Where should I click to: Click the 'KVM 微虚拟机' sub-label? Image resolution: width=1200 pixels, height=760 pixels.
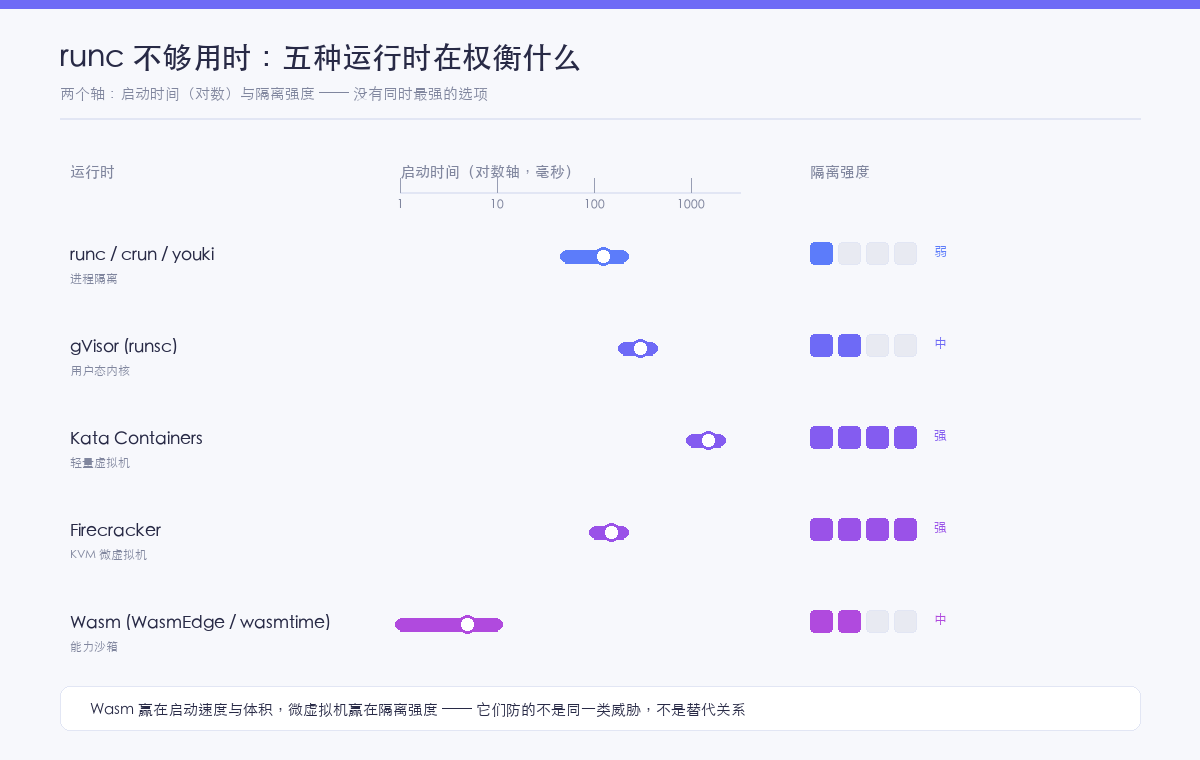point(108,555)
